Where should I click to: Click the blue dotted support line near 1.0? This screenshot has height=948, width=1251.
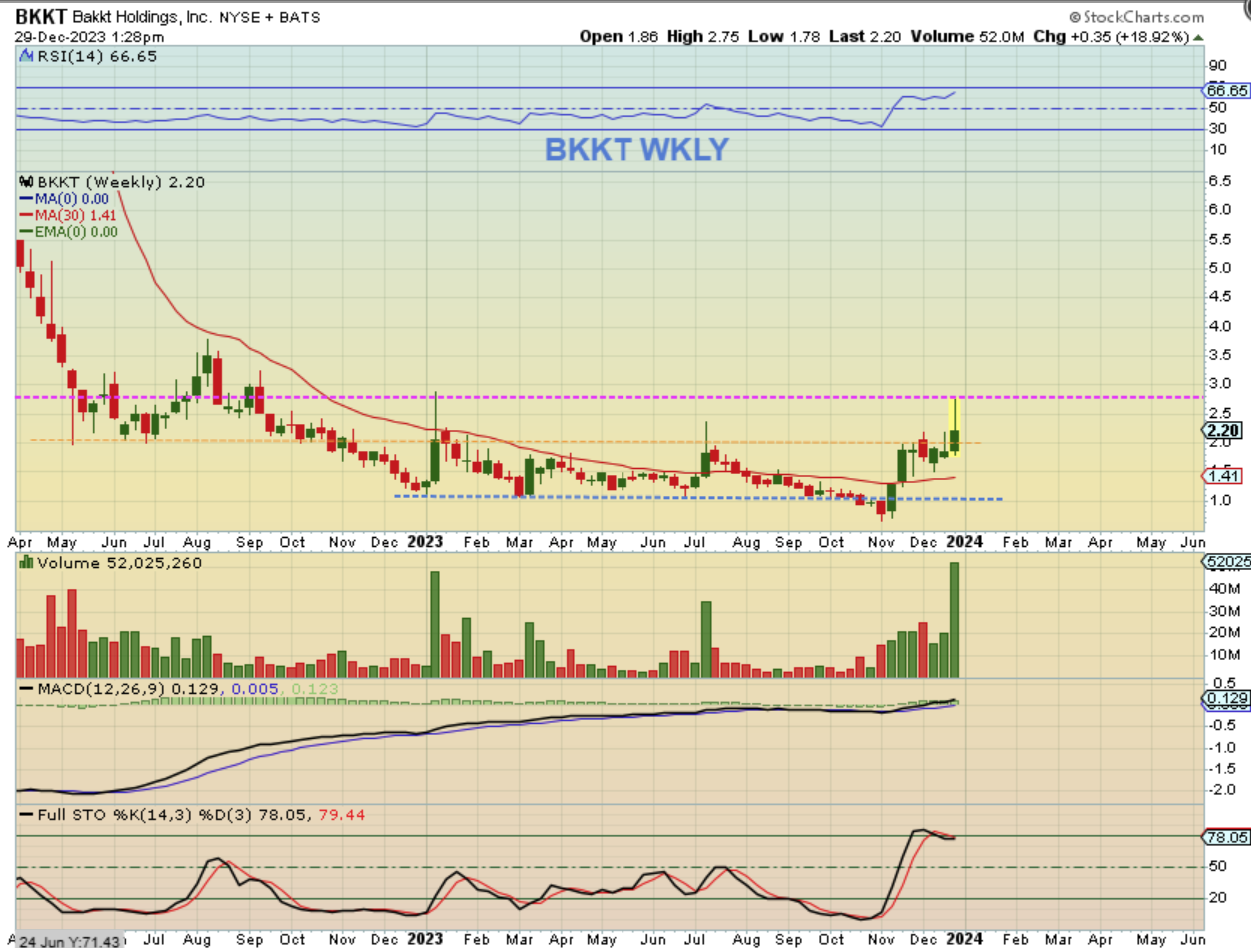point(700,497)
